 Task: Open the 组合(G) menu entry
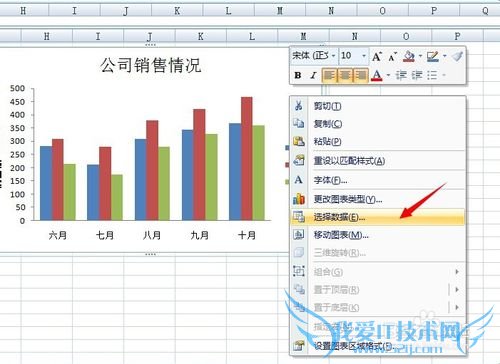tap(378, 272)
